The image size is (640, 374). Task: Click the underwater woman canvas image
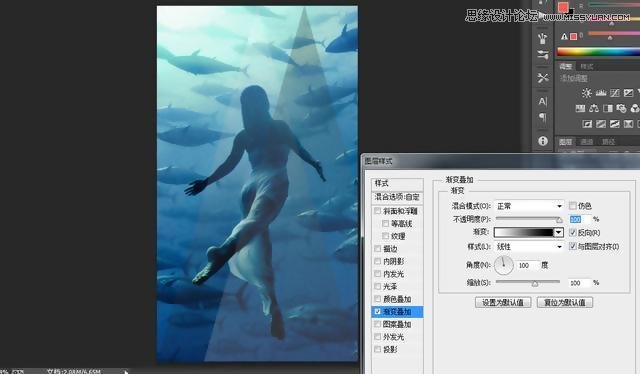click(x=257, y=183)
